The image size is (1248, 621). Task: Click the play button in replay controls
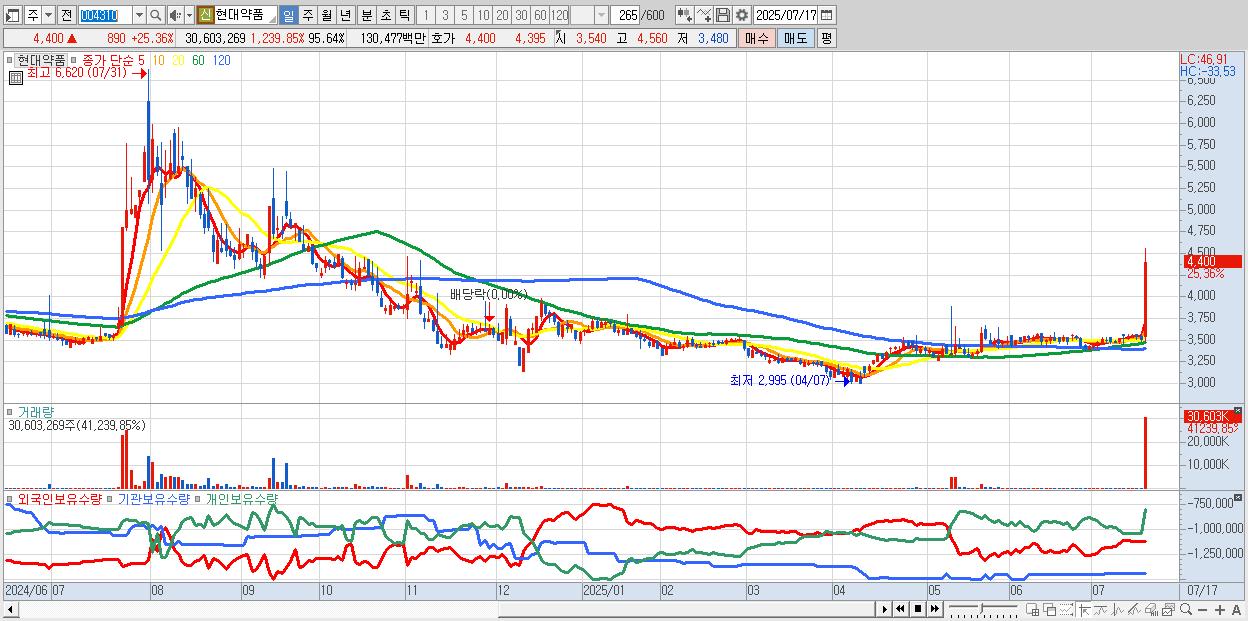tap(884, 609)
